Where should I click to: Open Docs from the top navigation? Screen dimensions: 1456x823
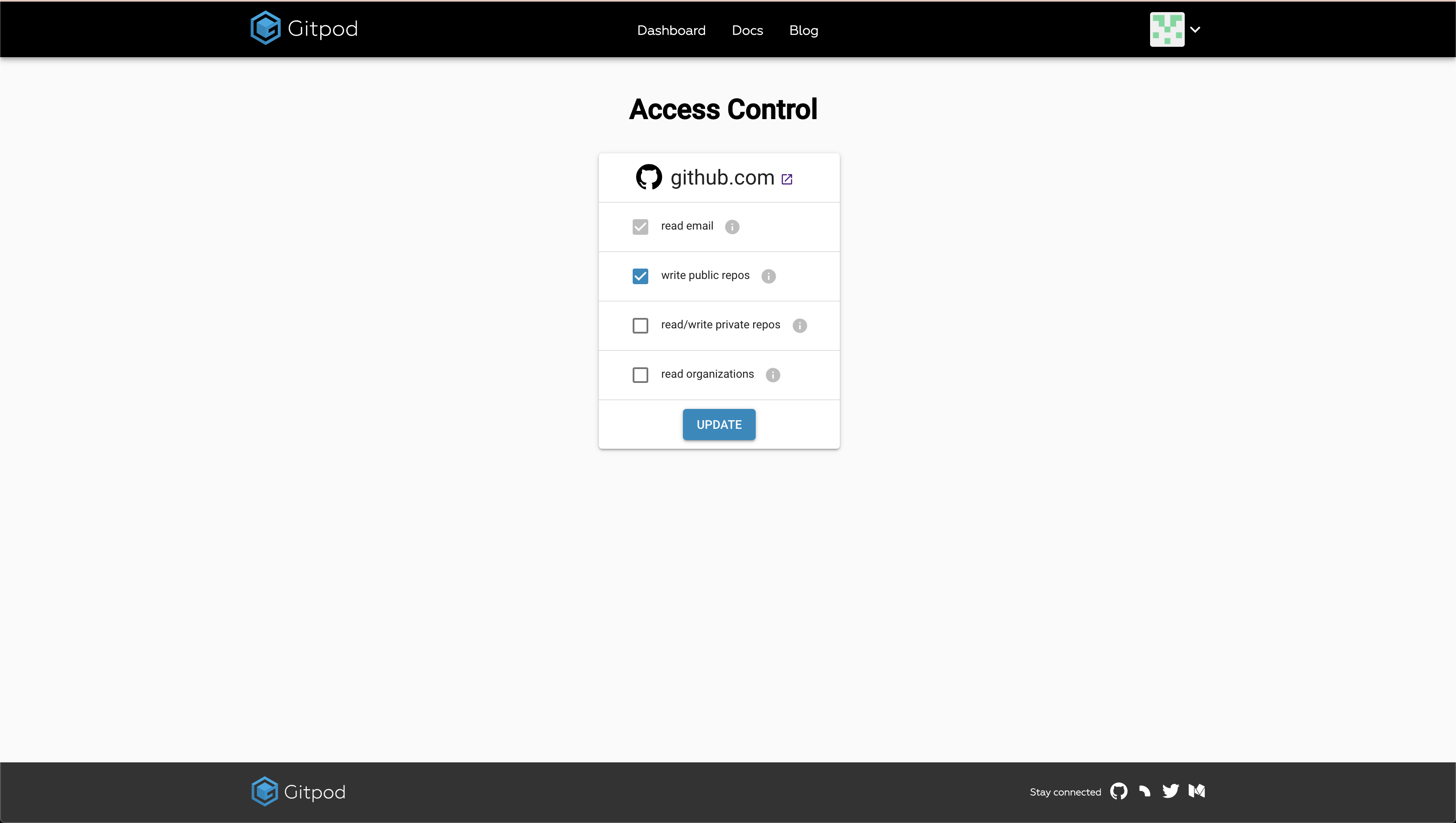(747, 30)
